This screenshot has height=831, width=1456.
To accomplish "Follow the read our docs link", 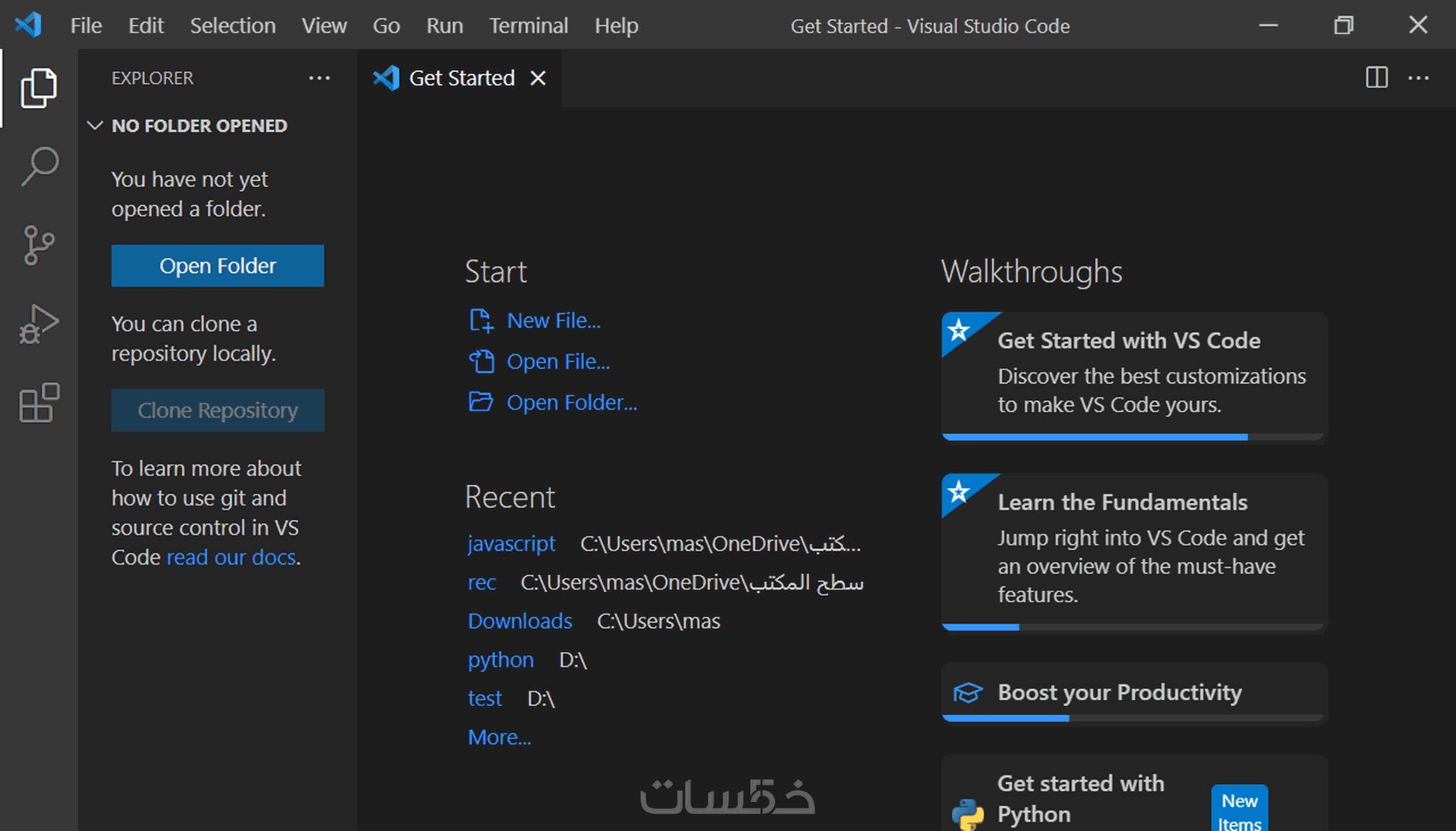I will tap(231, 558).
